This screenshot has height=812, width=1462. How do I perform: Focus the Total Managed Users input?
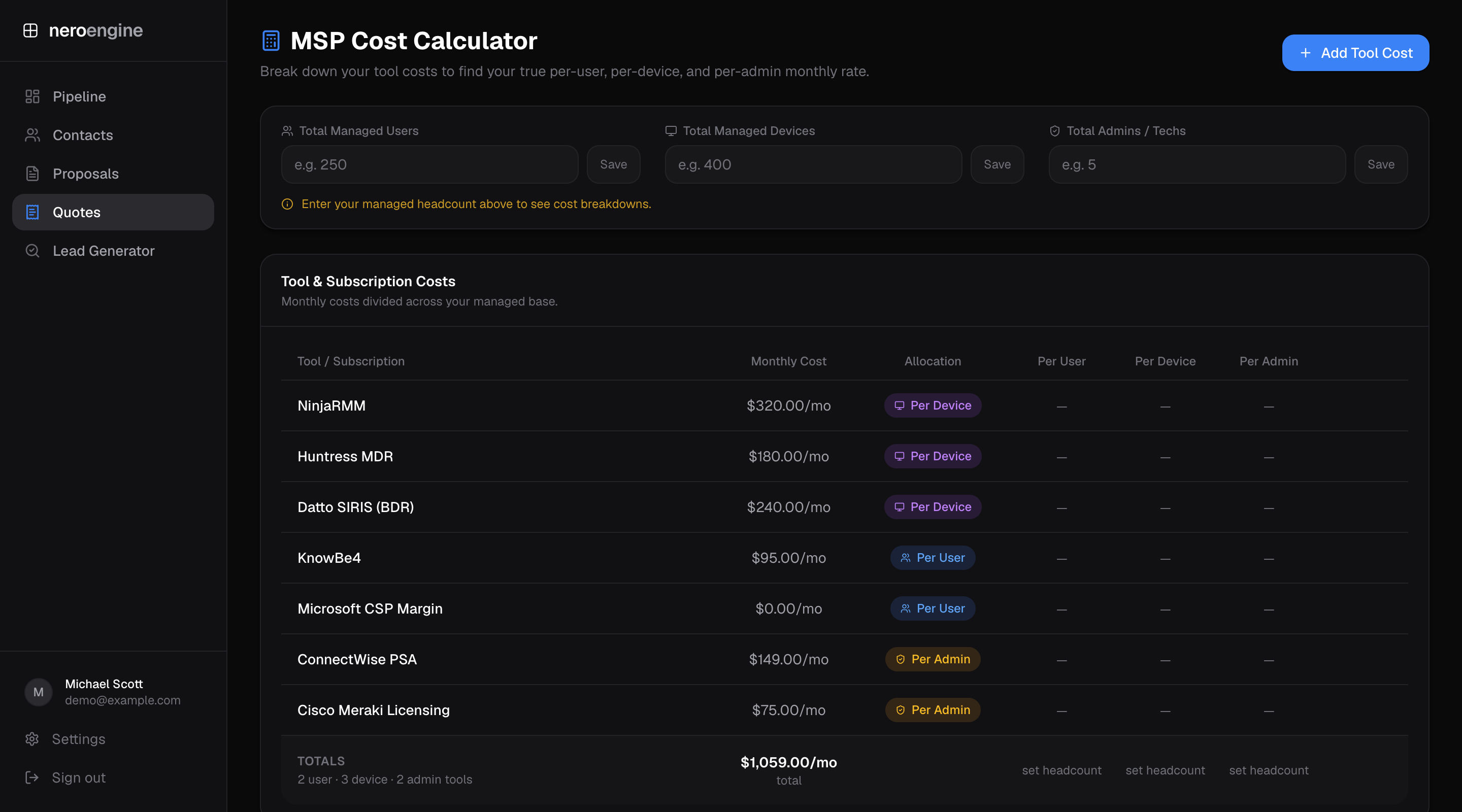tap(429, 164)
